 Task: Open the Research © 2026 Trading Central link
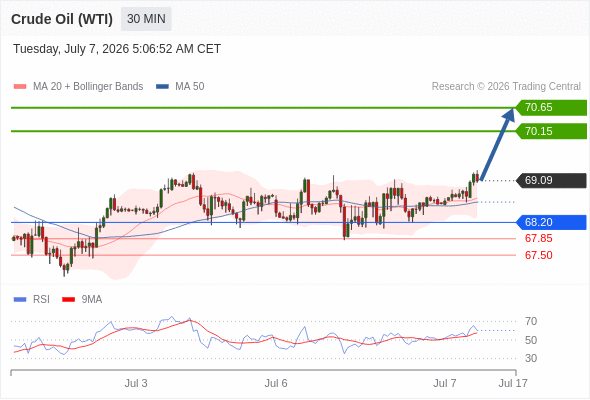[x=506, y=87]
